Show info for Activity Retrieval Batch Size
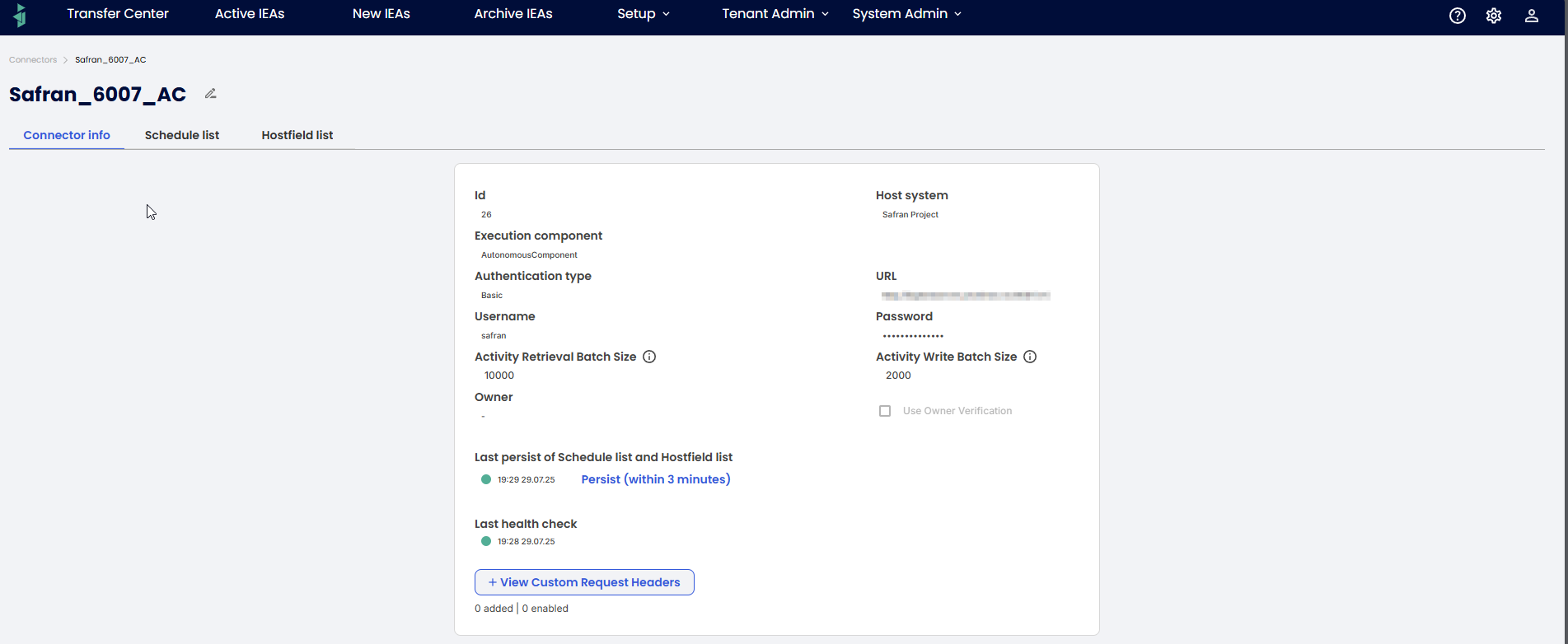The width and height of the screenshot is (1568, 644). (x=649, y=357)
